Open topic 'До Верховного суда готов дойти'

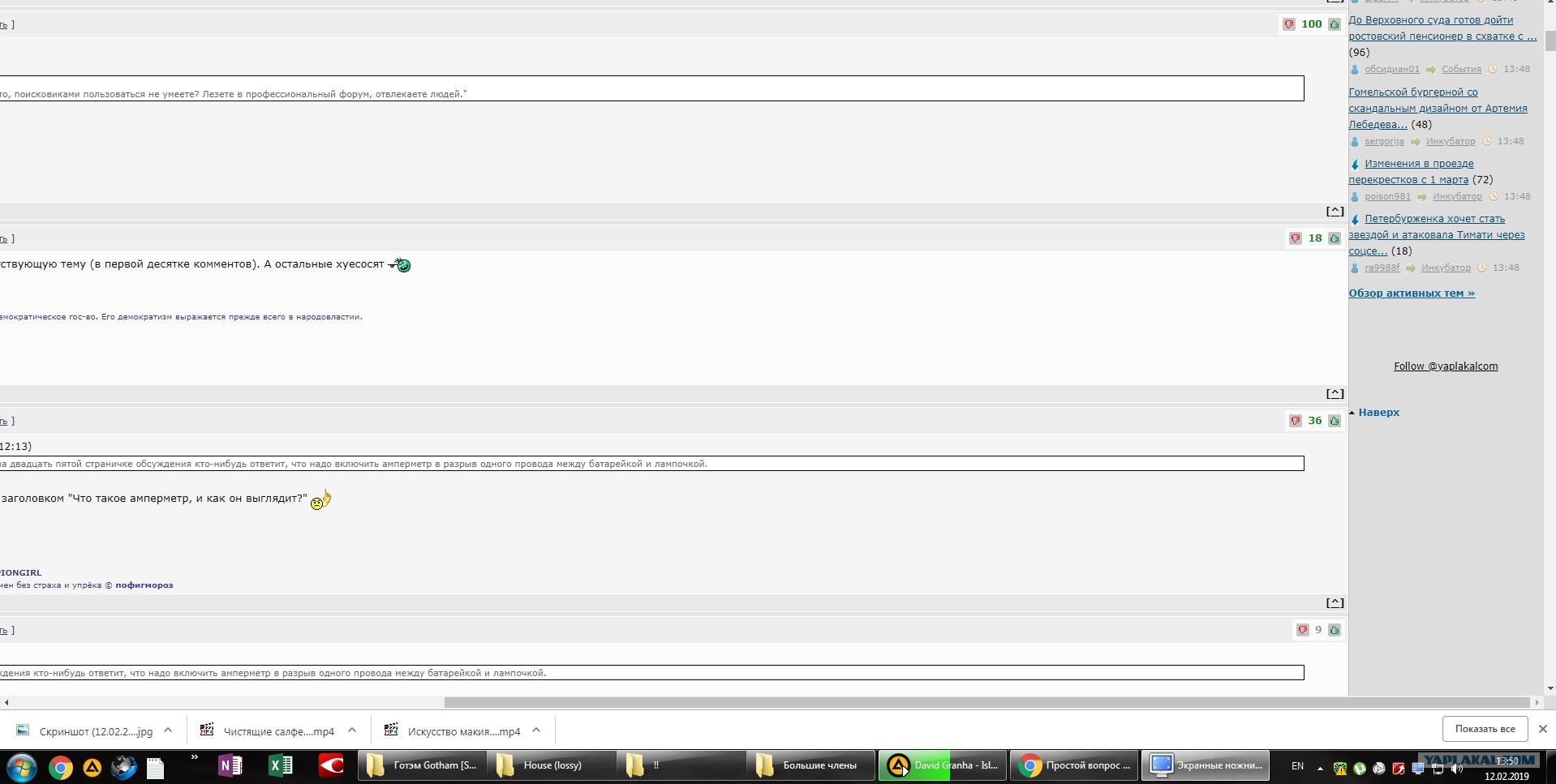pos(1442,28)
